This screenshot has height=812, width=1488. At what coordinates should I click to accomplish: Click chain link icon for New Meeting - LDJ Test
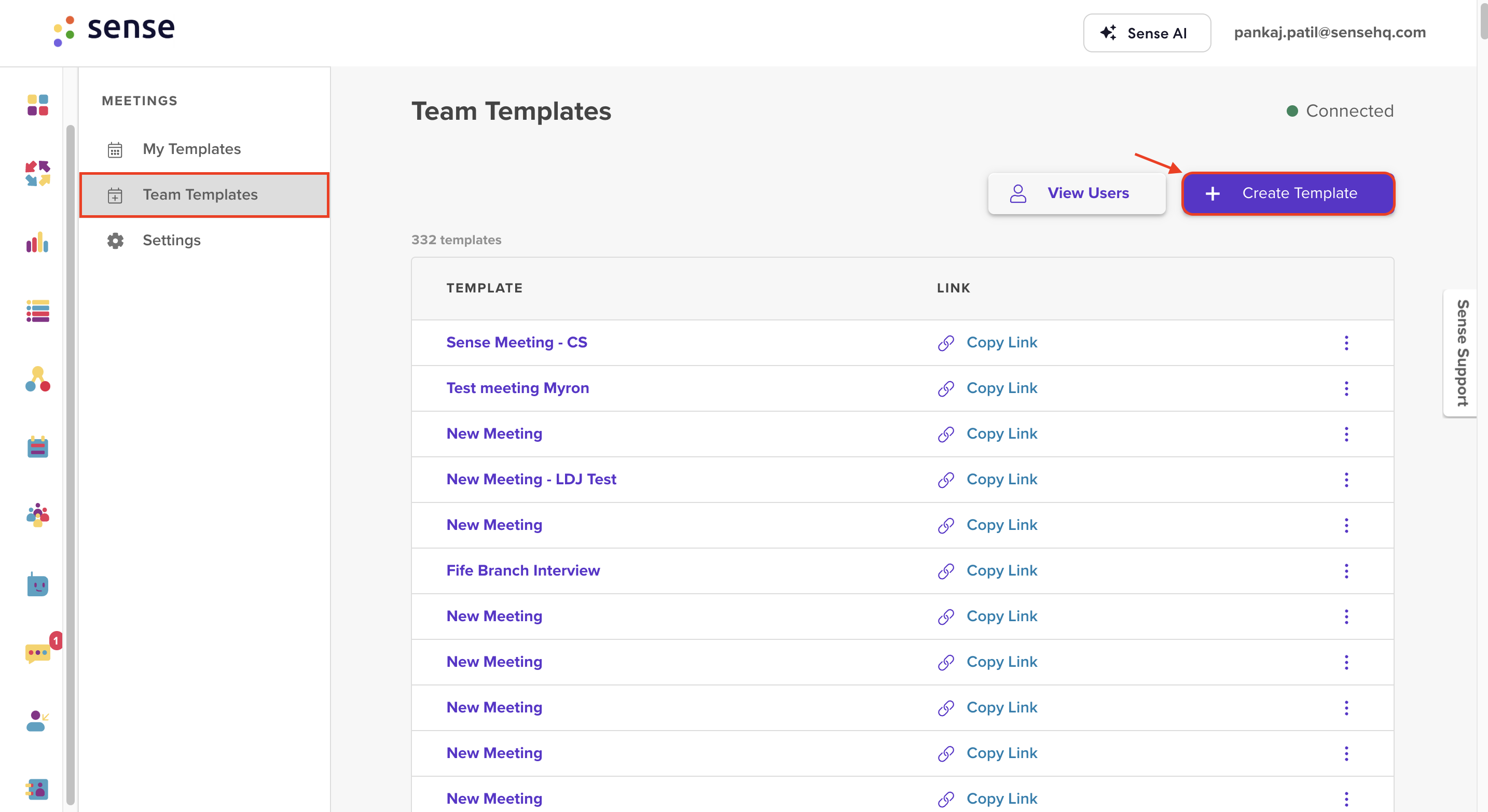pos(946,480)
